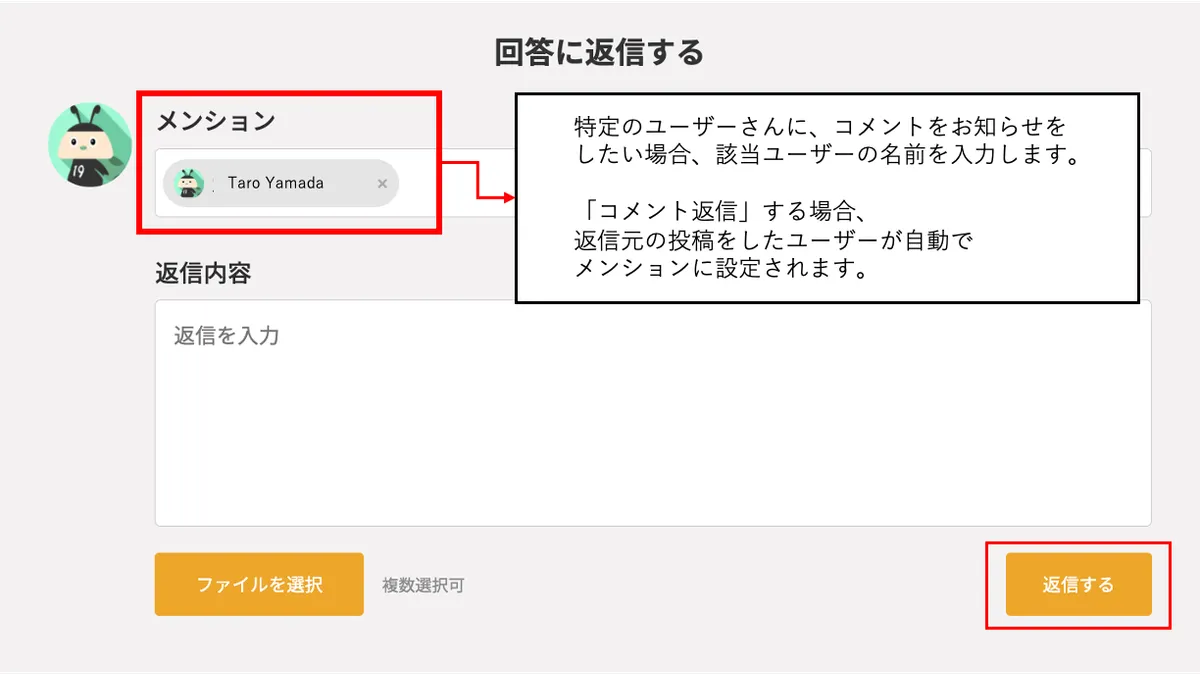Click the メンション field label
Screen dimensions: 1200x675
(x=215, y=122)
